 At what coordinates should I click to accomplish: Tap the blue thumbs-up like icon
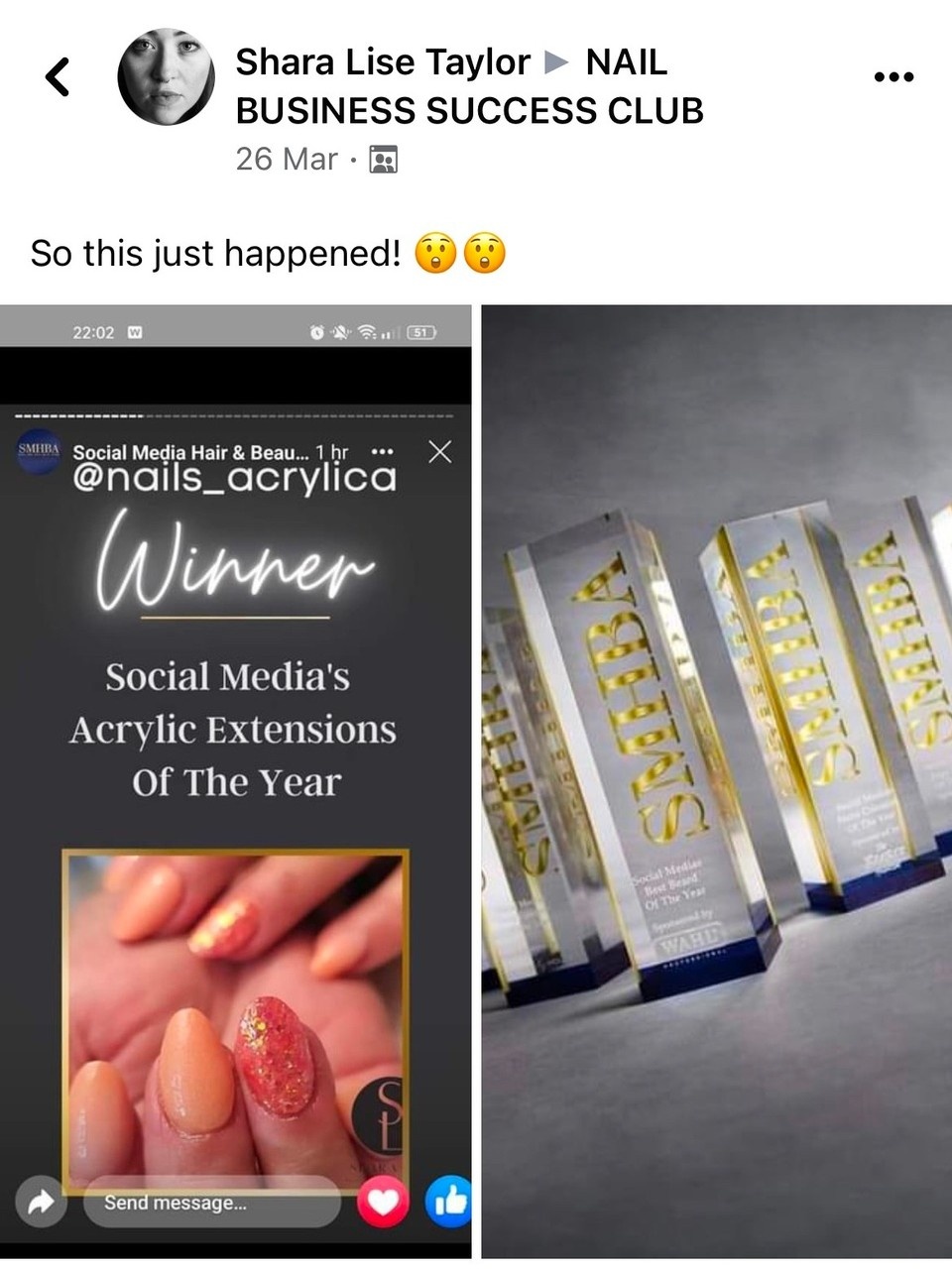(x=448, y=1203)
